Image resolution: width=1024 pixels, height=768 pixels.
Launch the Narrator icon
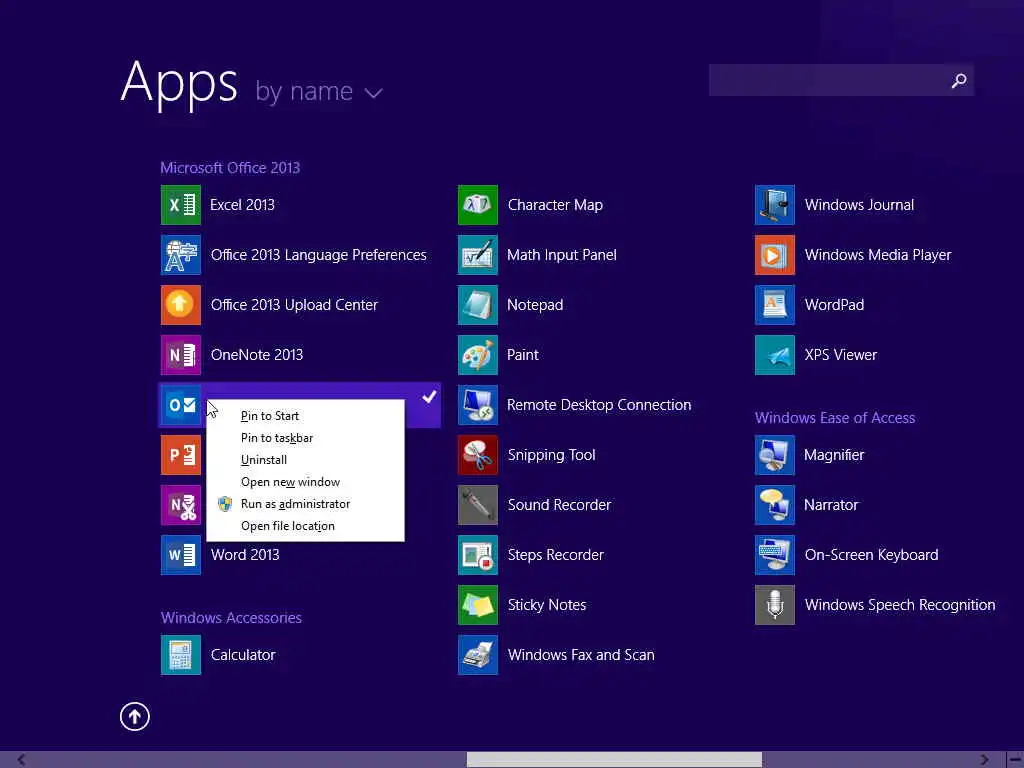(775, 505)
